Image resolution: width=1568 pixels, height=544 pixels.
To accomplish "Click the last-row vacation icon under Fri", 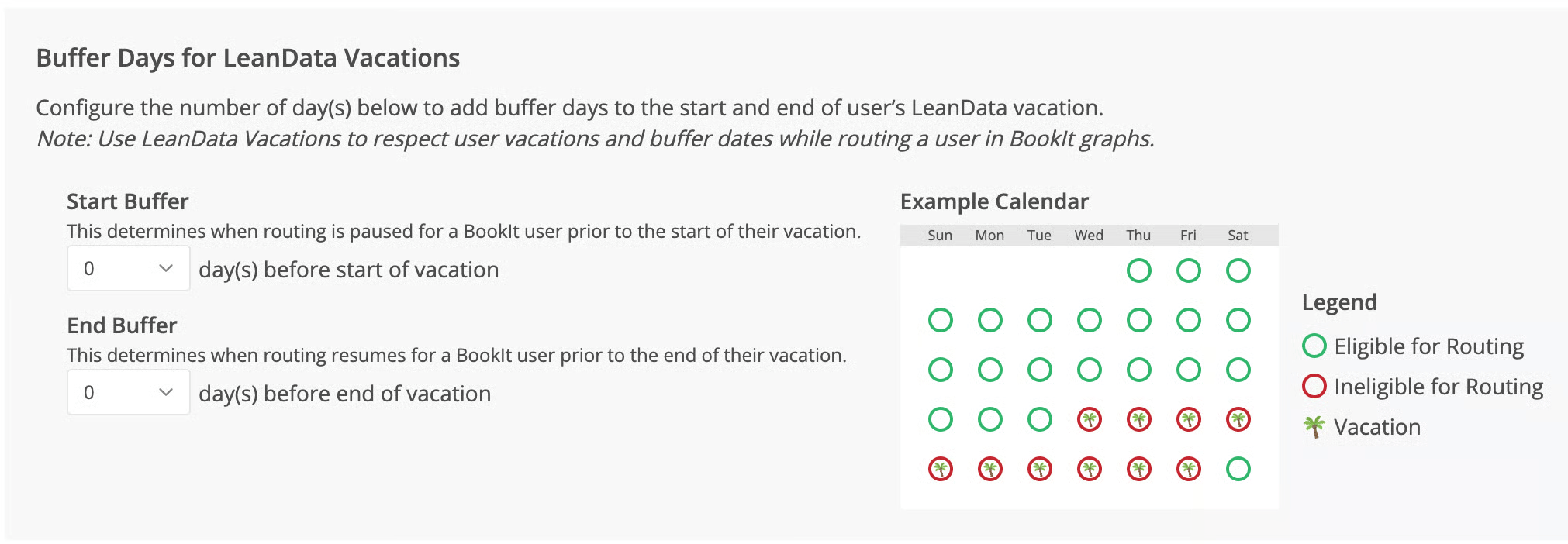I will coord(1188,469).
